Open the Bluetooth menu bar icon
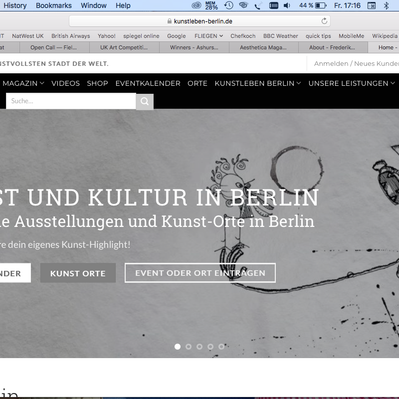 click(x=386, y=5)
